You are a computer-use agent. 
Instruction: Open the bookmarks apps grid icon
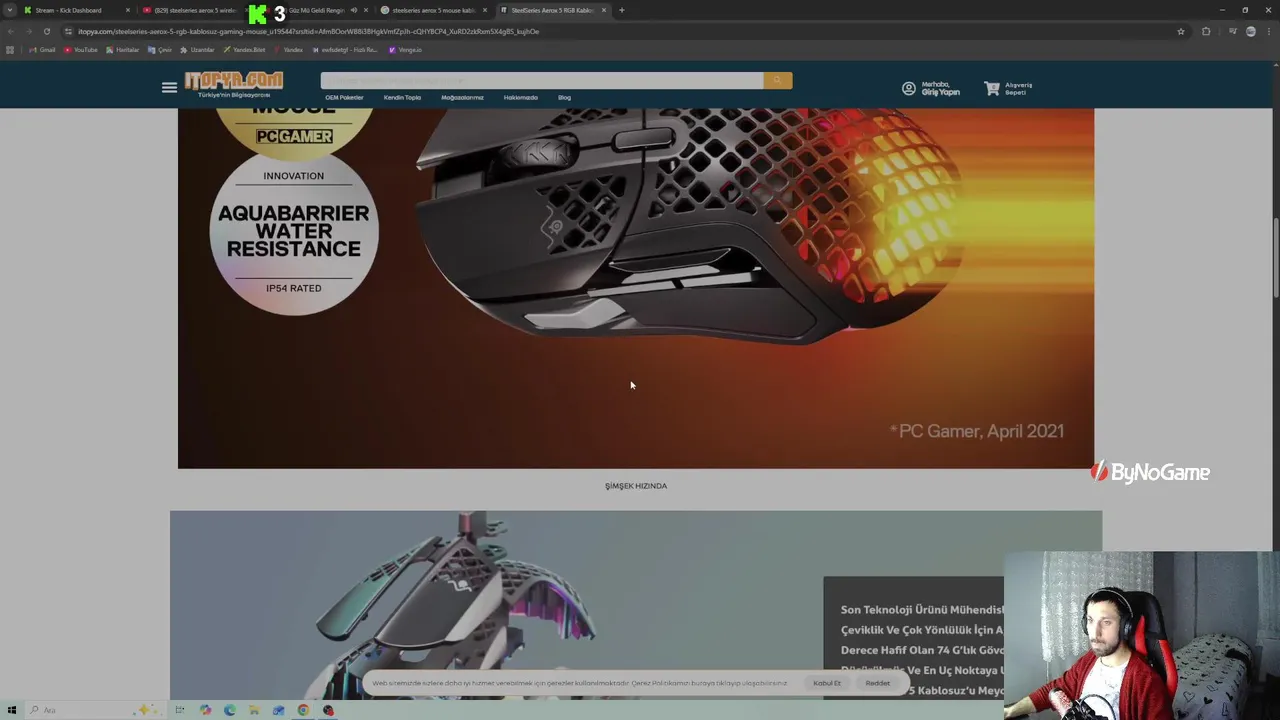(x=10, y=49)
